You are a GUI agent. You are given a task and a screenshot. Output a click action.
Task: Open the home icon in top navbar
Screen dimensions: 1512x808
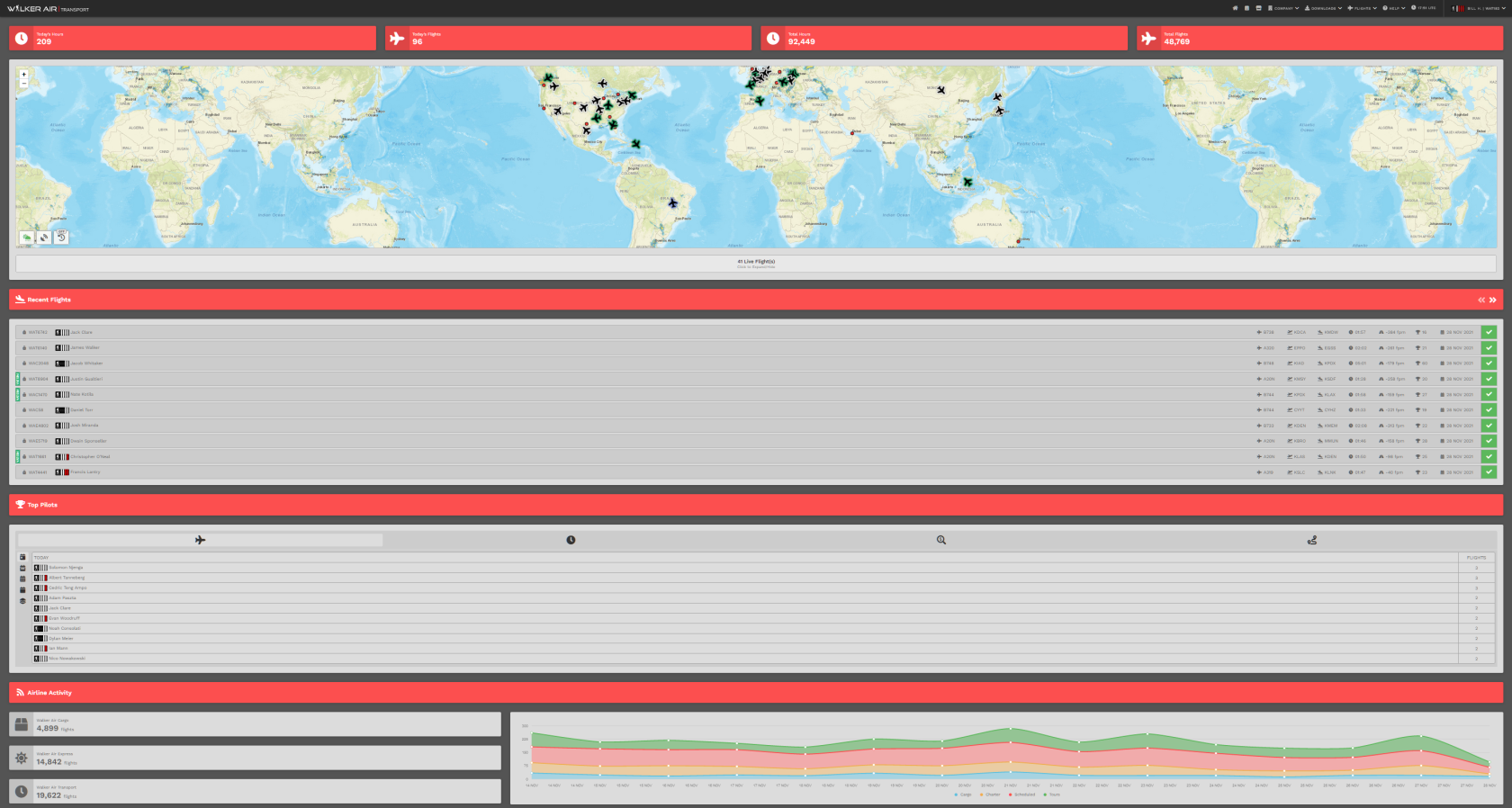[1235, 8]
